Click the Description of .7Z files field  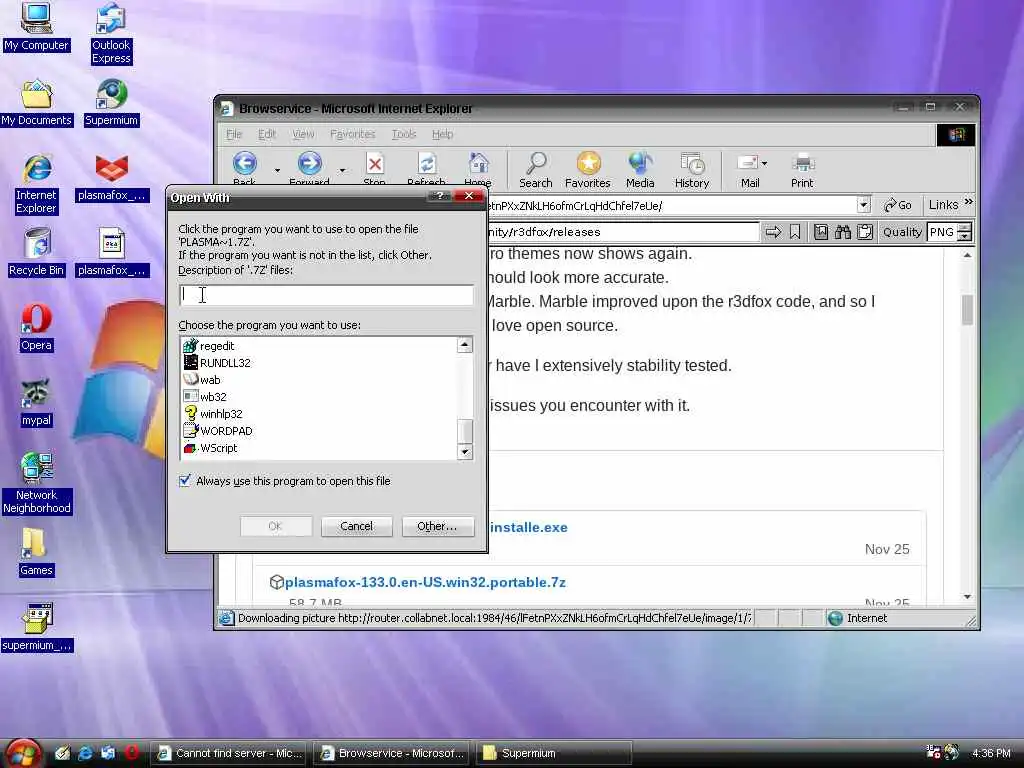click(327, 295)
